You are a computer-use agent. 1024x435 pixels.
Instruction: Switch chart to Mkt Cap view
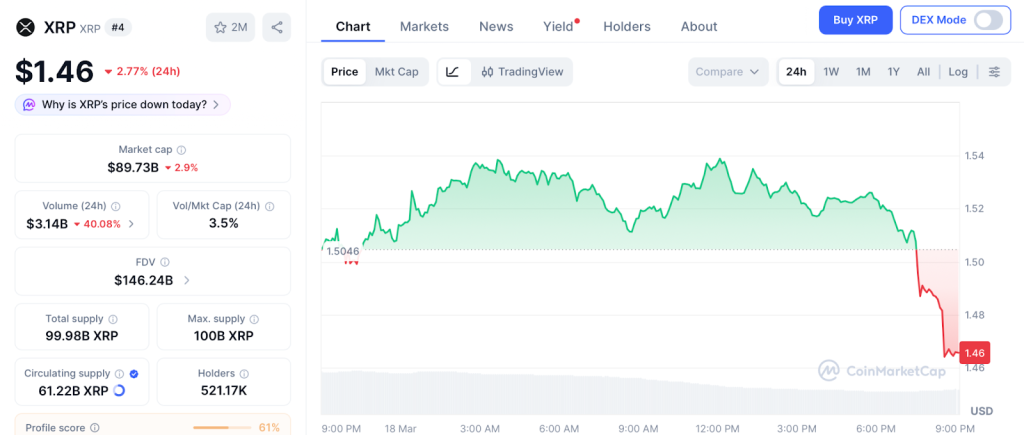(396, 72)
